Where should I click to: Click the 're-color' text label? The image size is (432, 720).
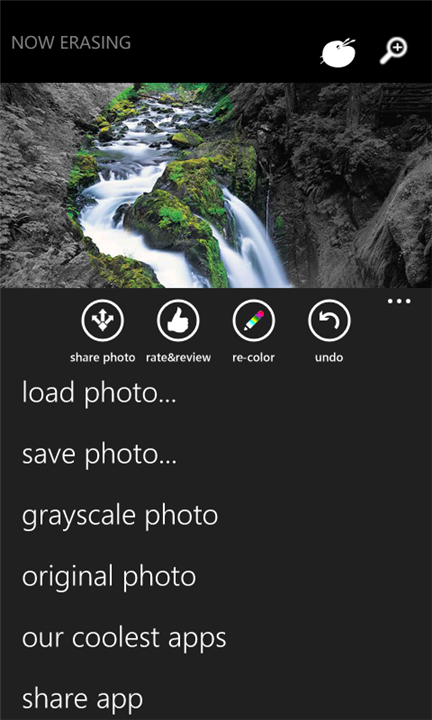(254, 358)
